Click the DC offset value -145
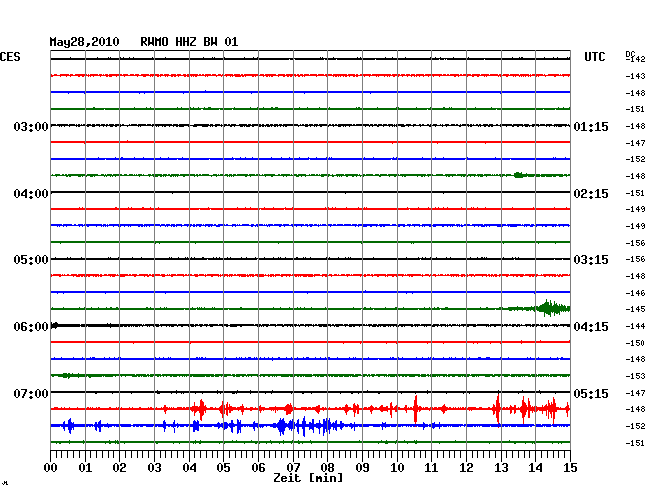 [635, 309]
